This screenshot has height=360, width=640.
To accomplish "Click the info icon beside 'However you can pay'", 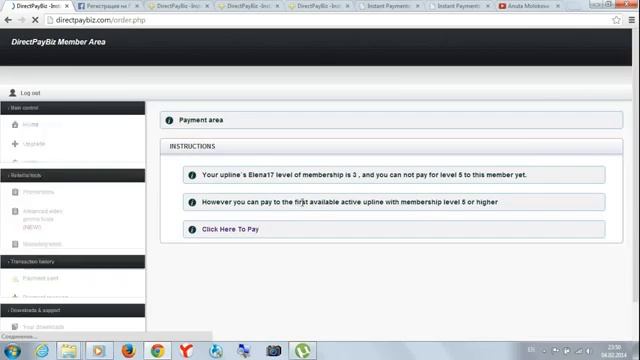I will [x=192, y=202].
